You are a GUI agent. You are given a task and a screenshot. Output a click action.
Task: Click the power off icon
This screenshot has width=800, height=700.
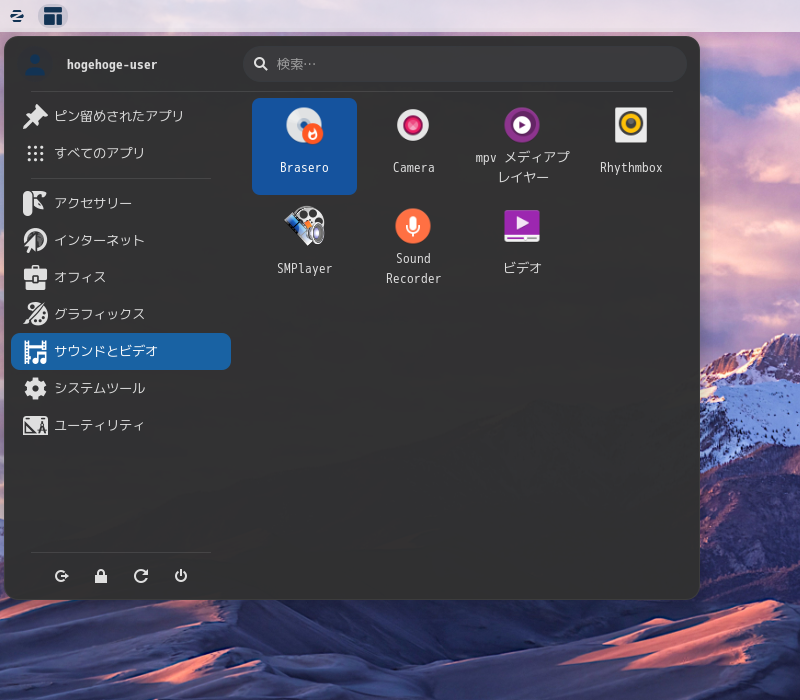click(x=181, y=576)
